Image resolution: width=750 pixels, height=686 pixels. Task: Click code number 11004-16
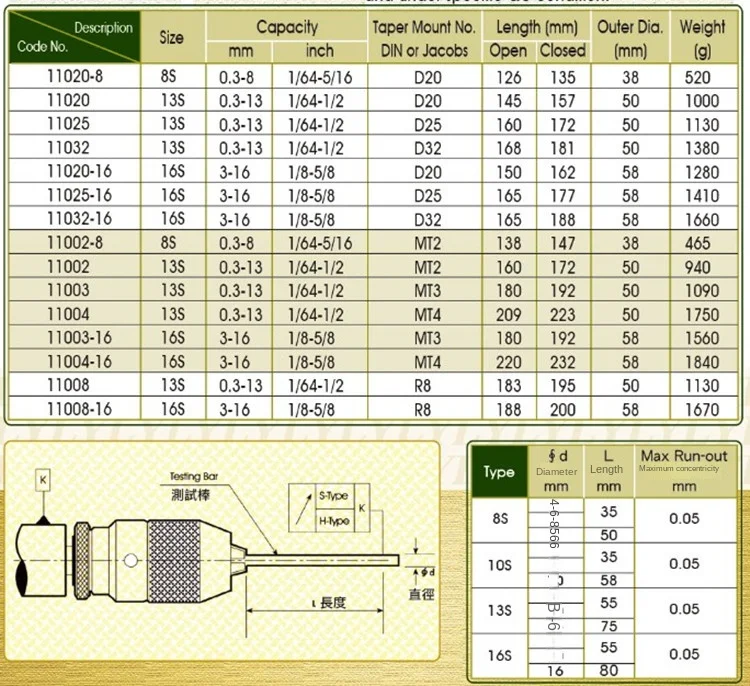pyautogui.click(x=79, y=362)
